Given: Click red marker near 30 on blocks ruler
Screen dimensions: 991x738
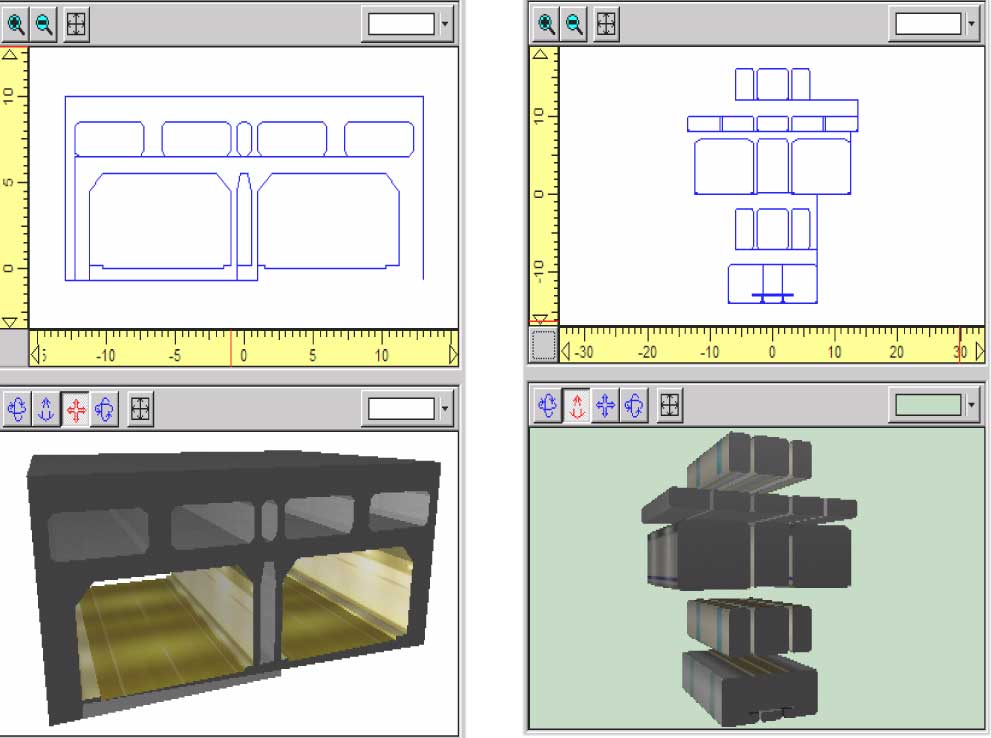Looking at the screenshot, I should coord(960,344).
